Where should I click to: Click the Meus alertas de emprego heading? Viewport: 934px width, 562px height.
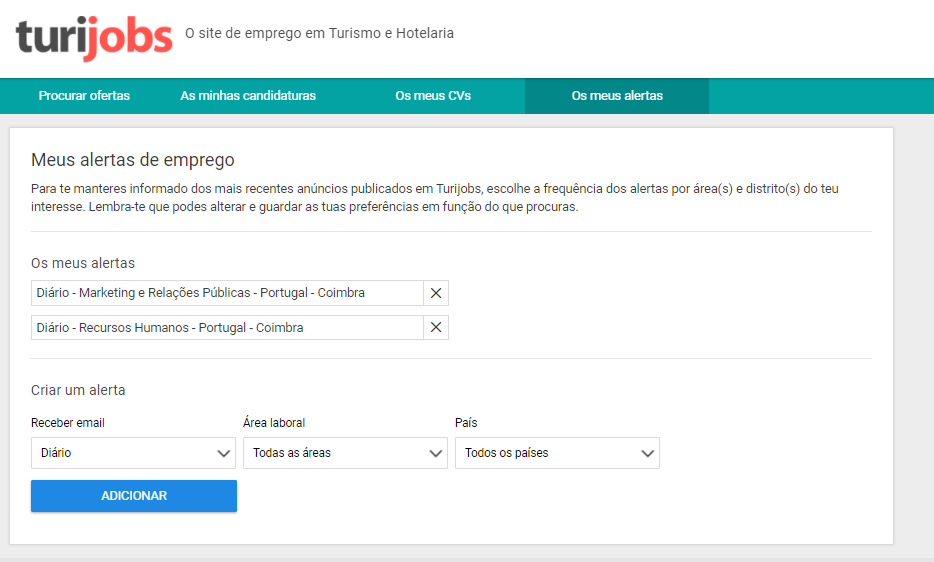point(133,160)
